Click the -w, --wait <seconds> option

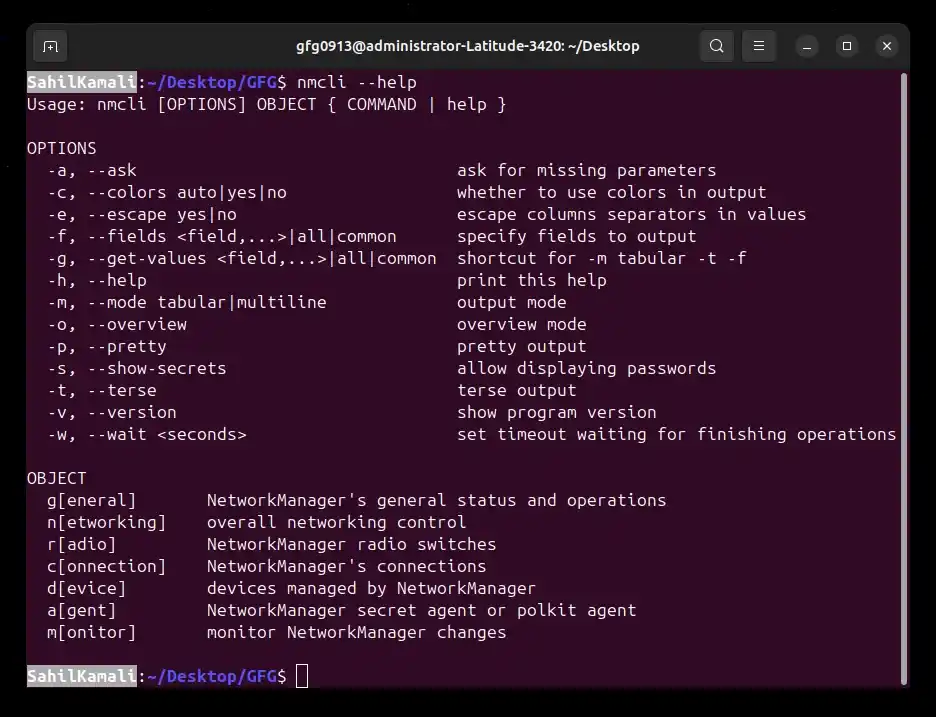pos(147,435)
